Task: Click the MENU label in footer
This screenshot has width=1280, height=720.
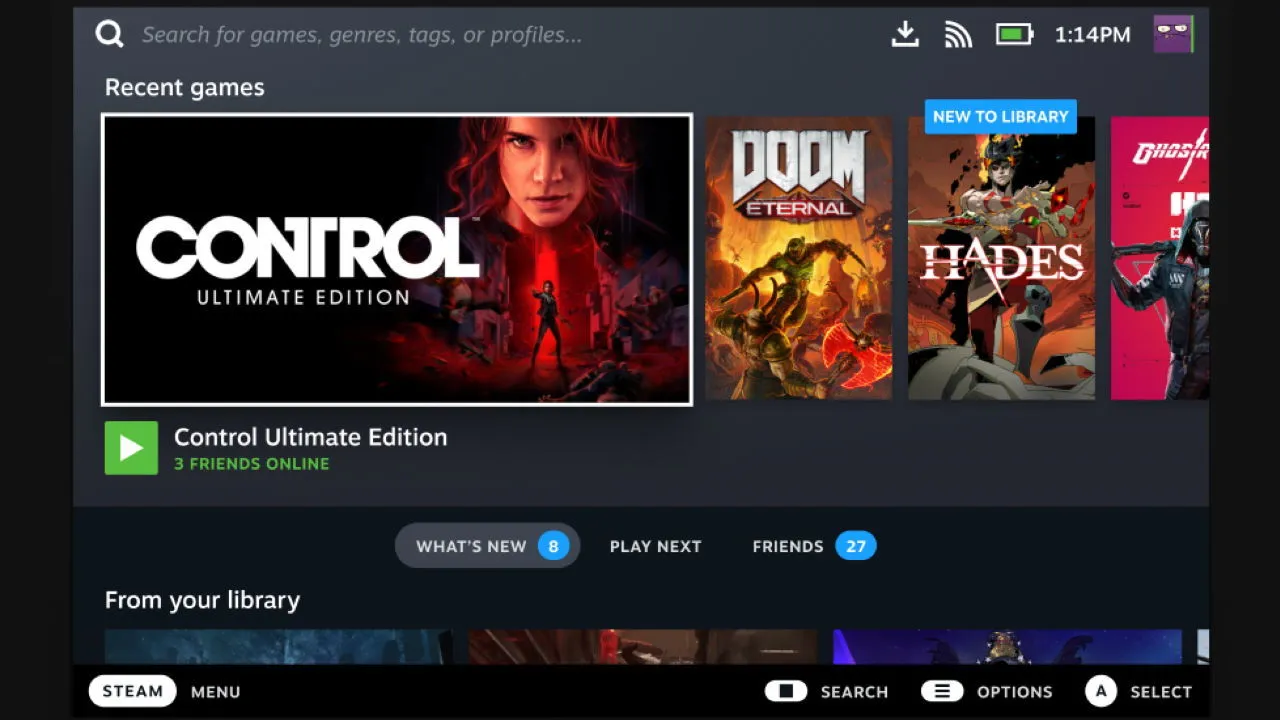Action: click(215, 692)
